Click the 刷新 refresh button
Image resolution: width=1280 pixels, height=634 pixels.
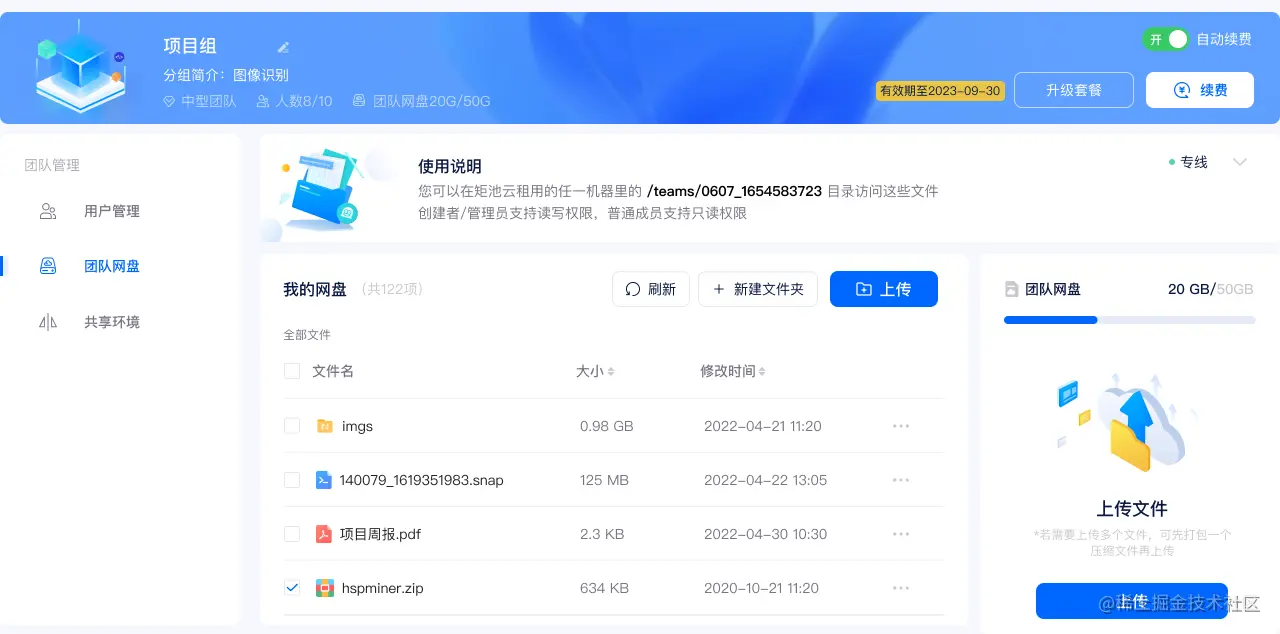pos(651,289)
